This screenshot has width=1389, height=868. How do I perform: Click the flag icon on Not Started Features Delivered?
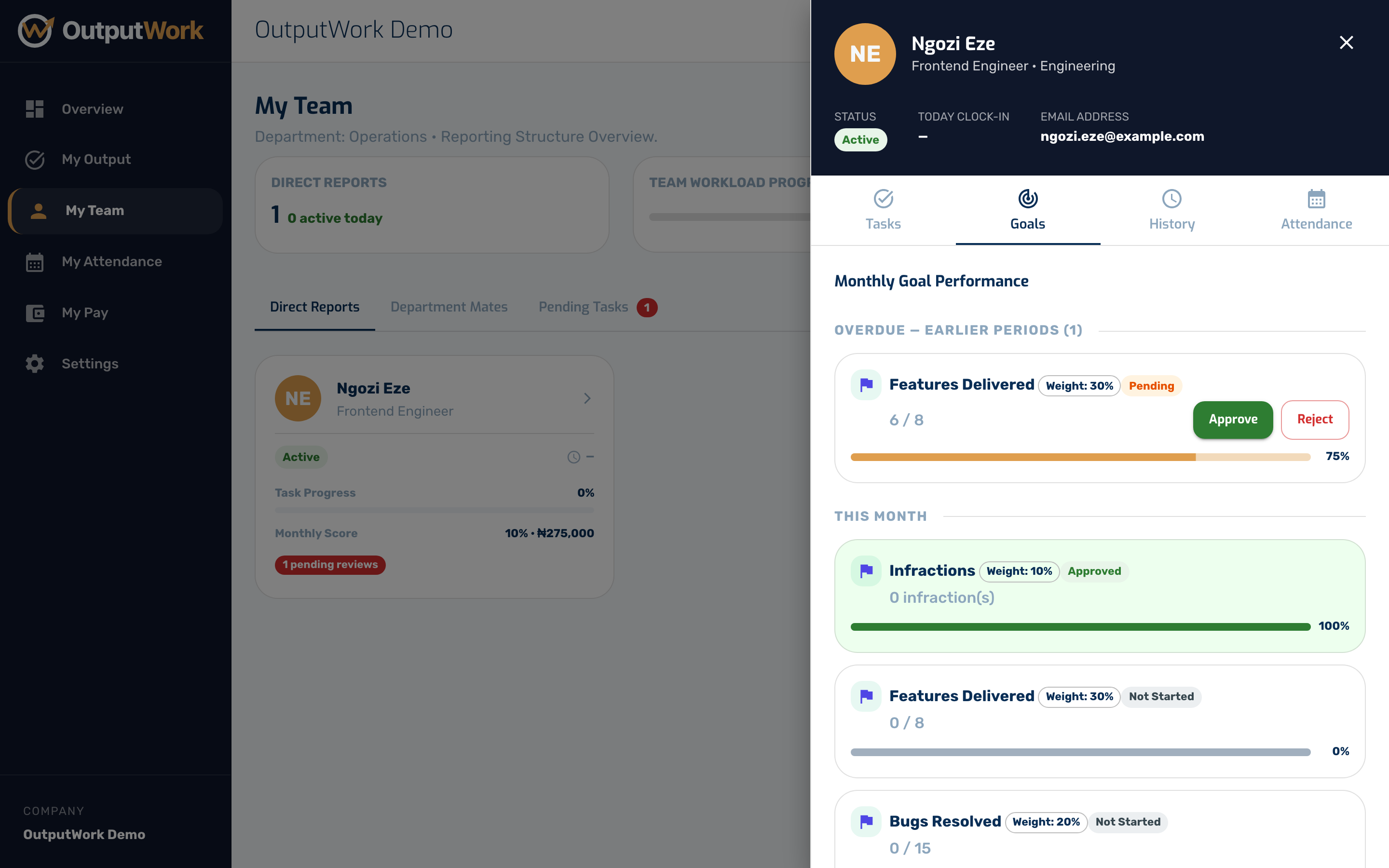pyautogui.click(x=866, y=696)
